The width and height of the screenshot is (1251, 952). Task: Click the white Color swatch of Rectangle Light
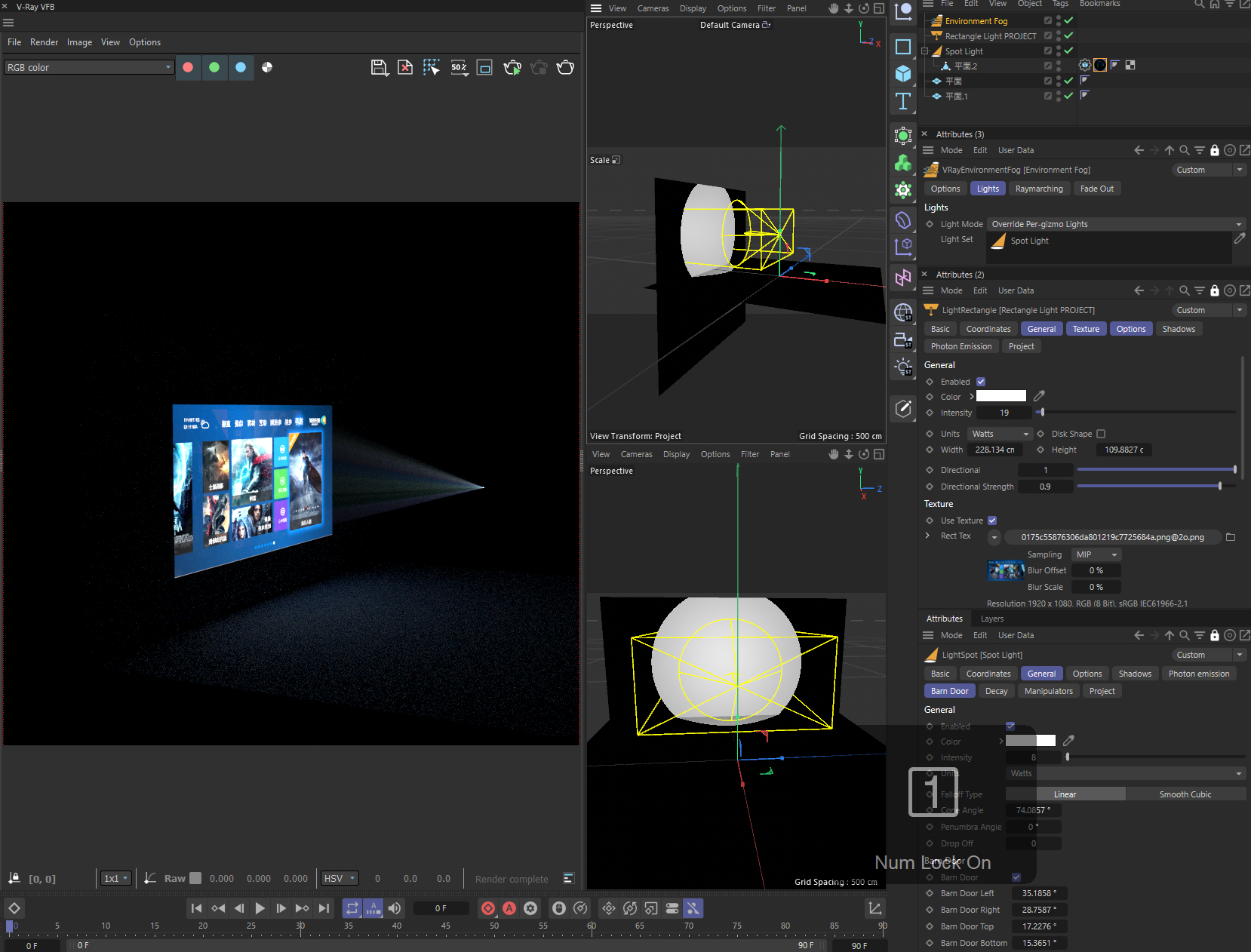[x=1001, y=396]
